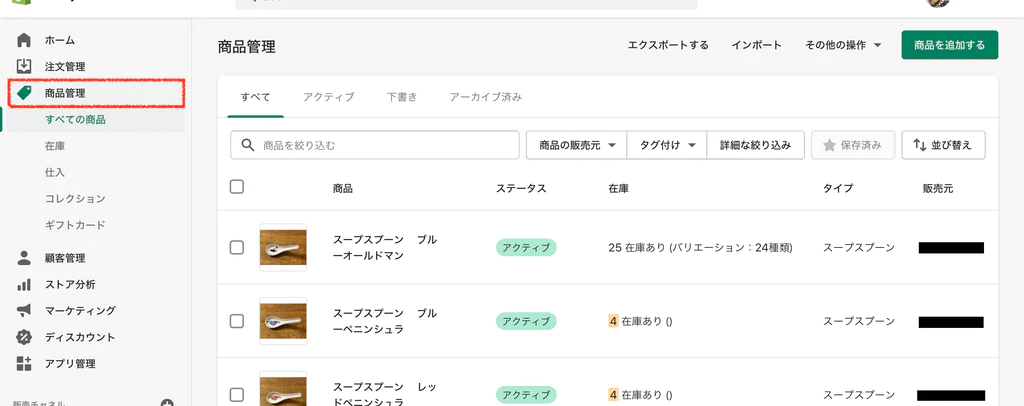Click the 顧客管理 sidebar label
1024x406 pixels.
tap(65, 258)
